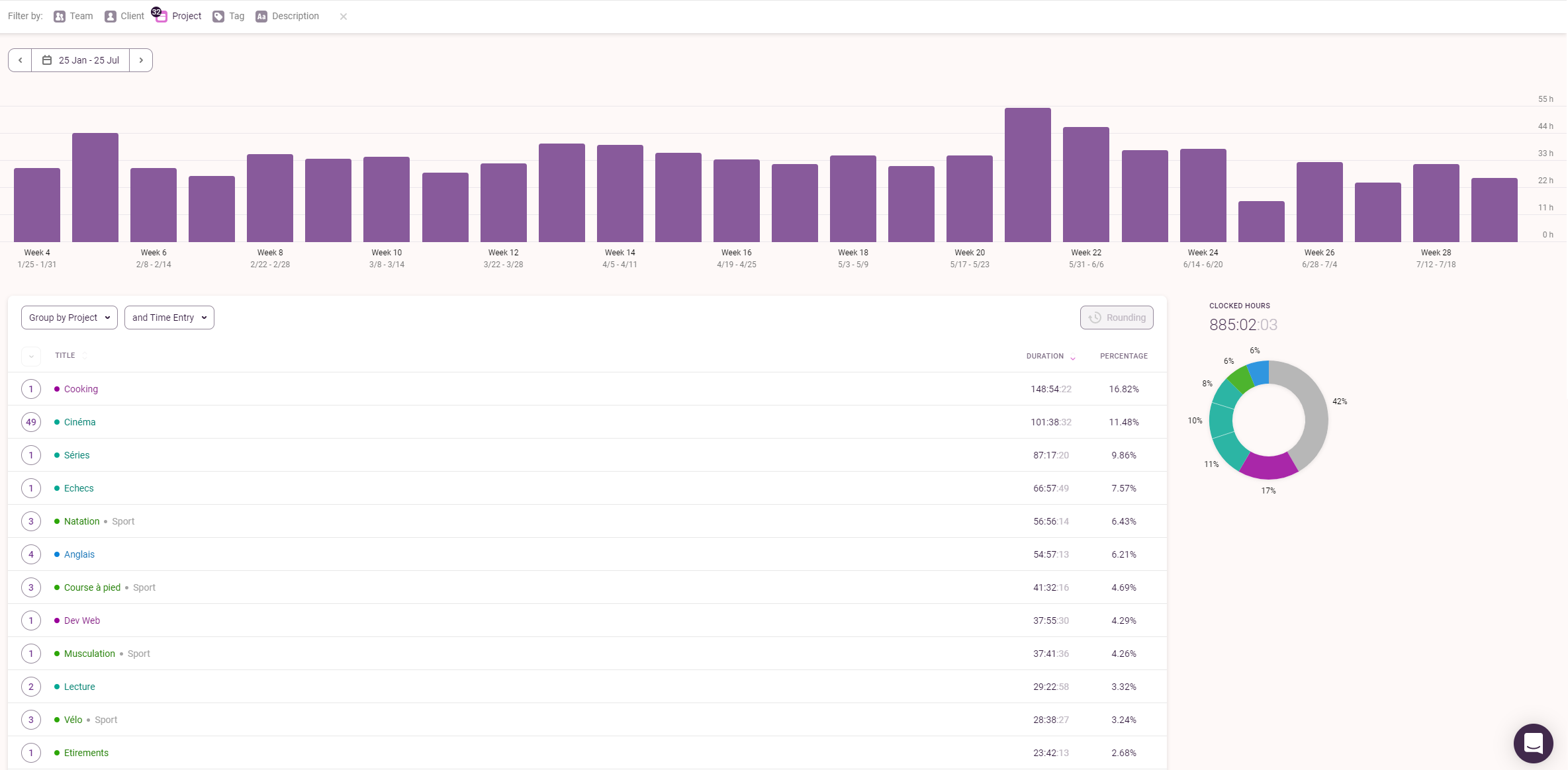The height and width of the screenshot is (770, 1568).
Task: Click the Rounding button
Action: pyautogui.click(x=1117, y=318)
